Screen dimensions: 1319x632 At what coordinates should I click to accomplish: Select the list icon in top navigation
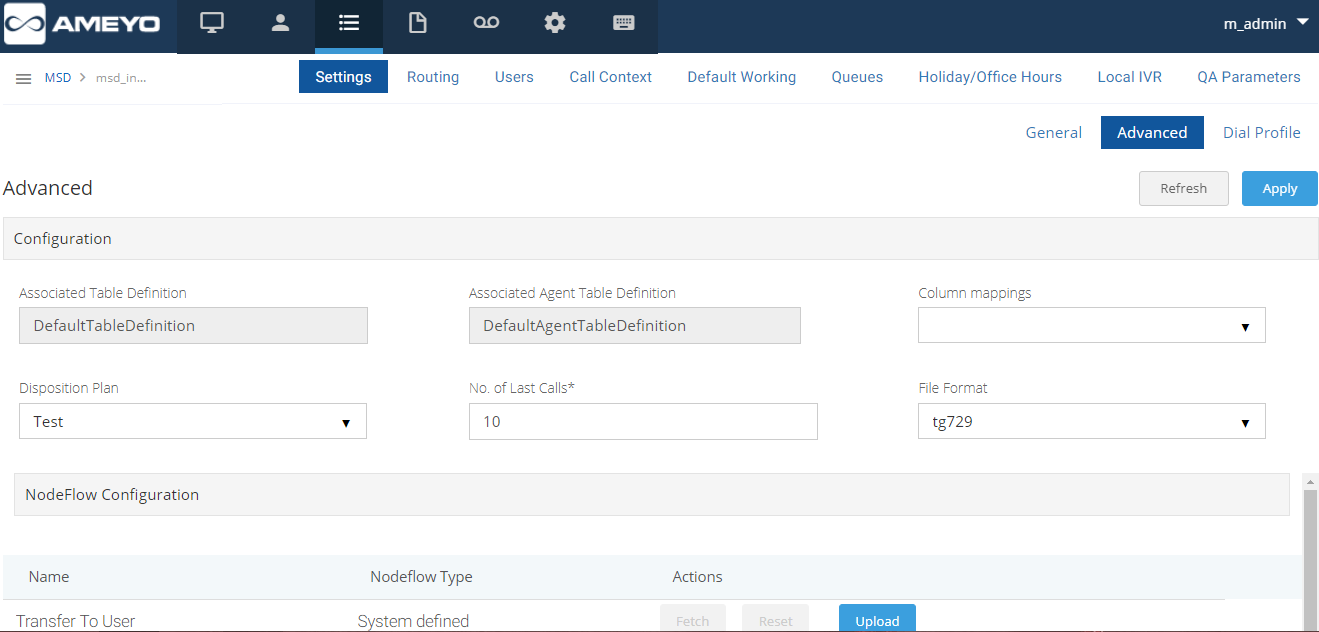(x=349, y=24)
